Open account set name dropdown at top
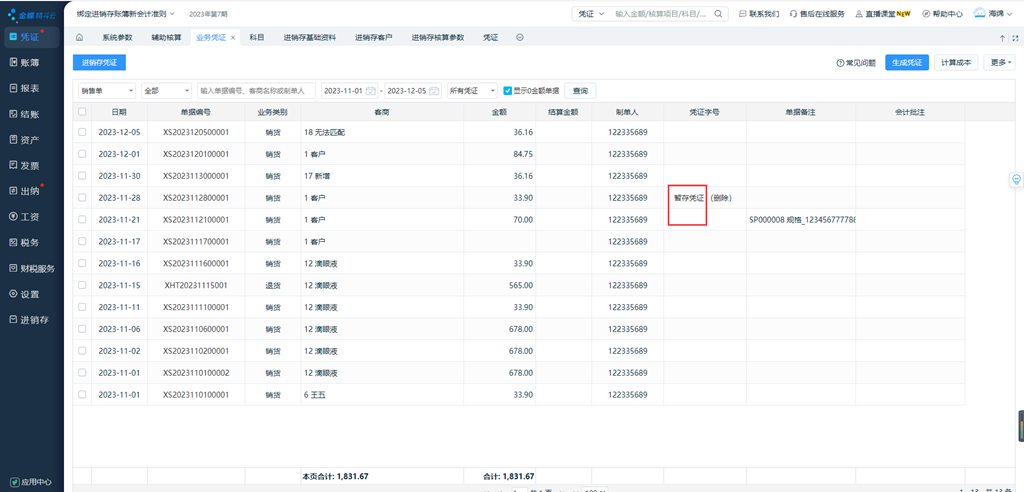The width and height of the screenshot is (1024, 492). tap(125, 14)
